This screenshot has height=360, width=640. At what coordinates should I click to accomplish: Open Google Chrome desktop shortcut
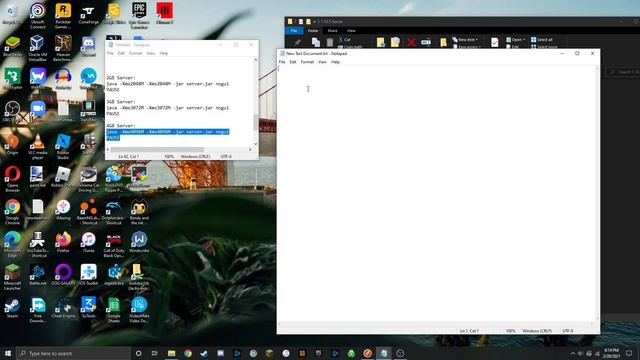coord(12,211)
